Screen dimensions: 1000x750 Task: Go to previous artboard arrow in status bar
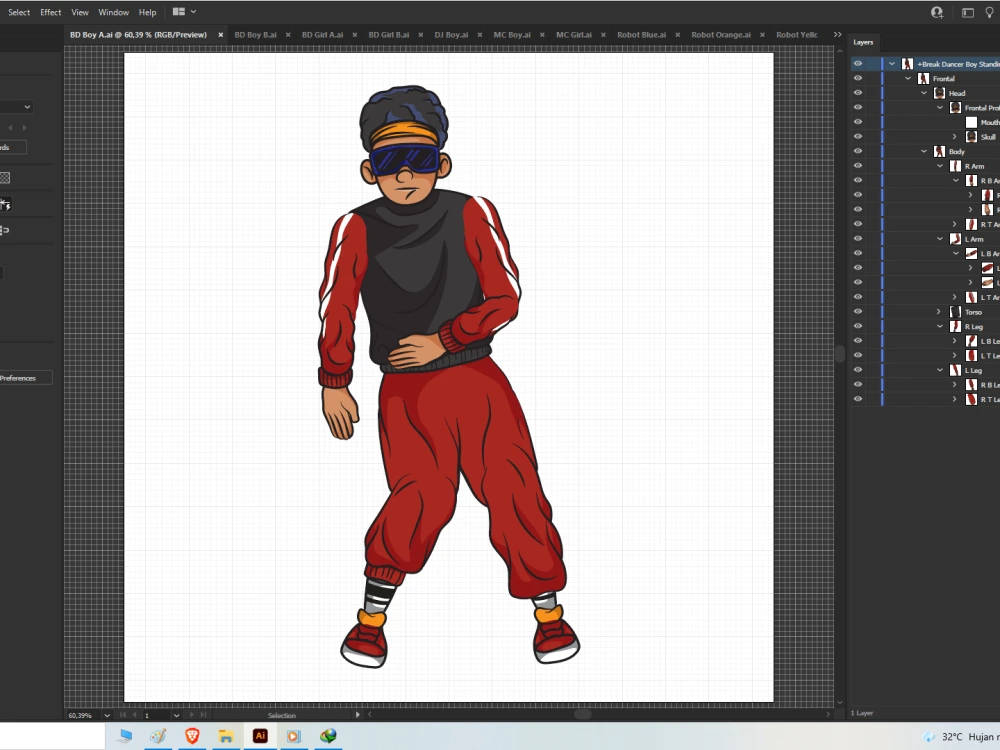pyautogui.click(x=134, y=715)
